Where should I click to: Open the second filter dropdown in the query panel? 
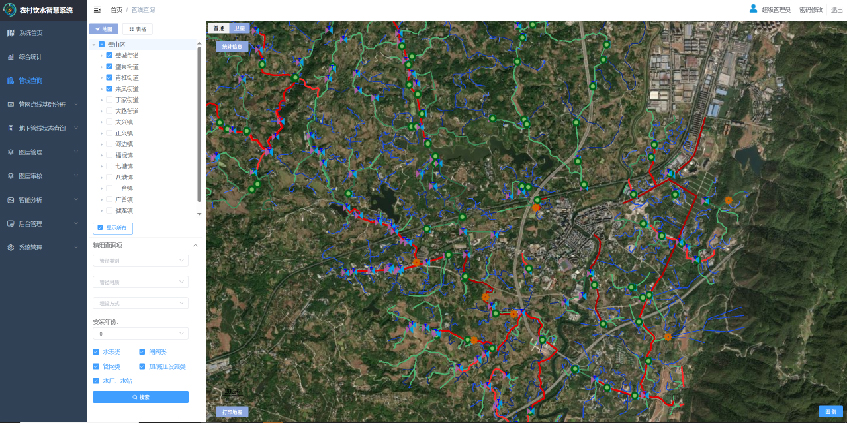141,282
